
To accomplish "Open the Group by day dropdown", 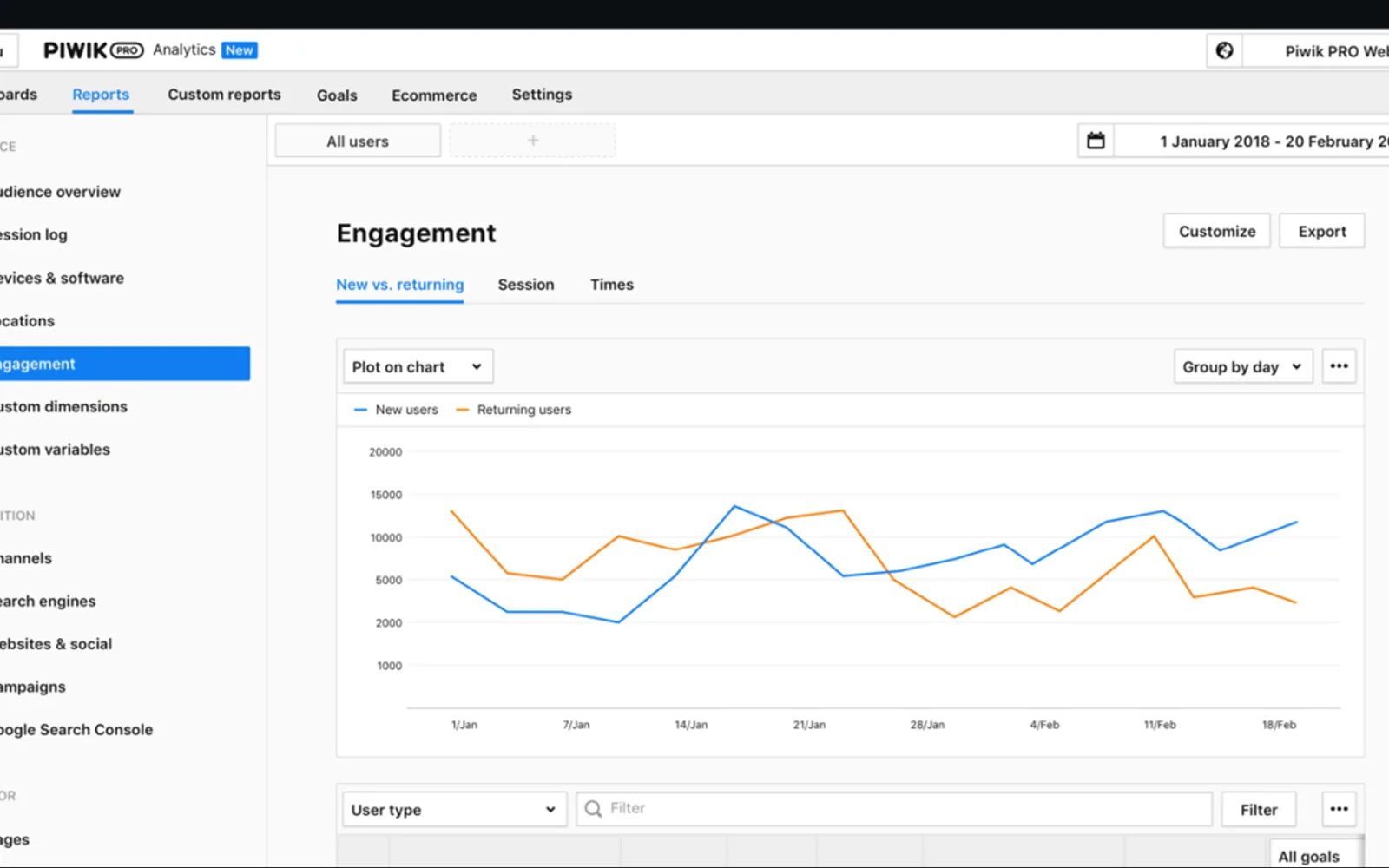I will (x=1243, y=366).
